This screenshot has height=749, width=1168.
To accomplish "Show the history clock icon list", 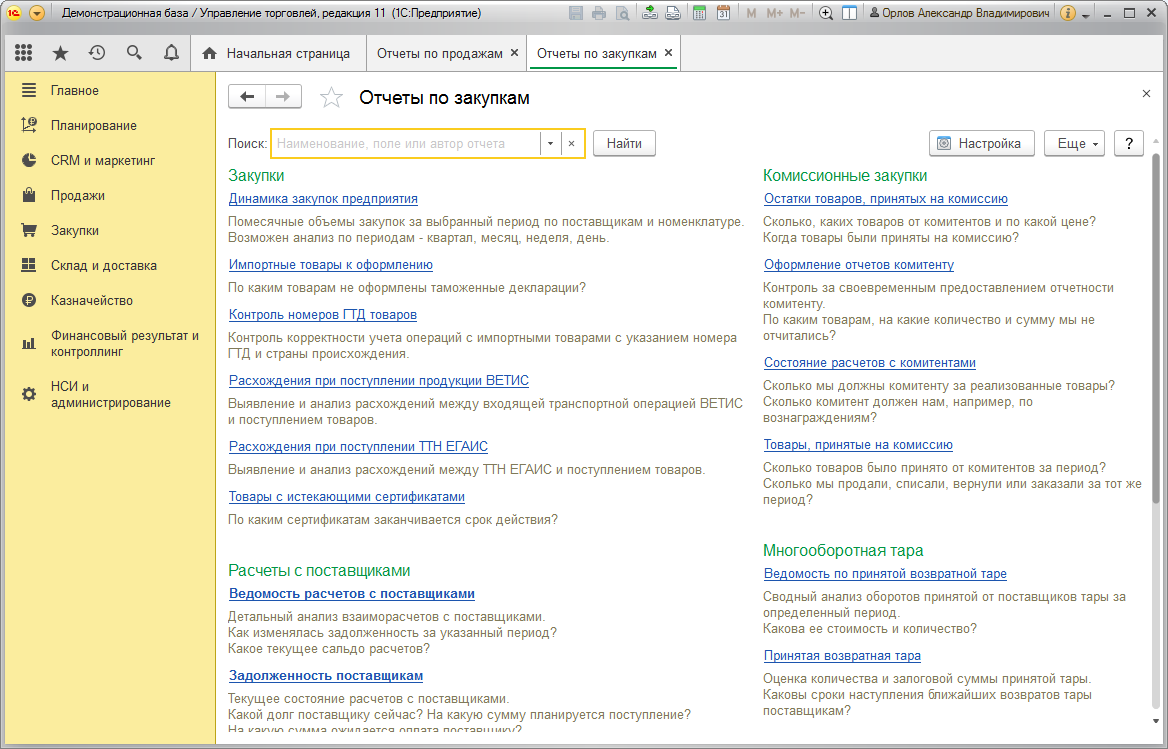I will pyautogui.click(x=97, y=53).
